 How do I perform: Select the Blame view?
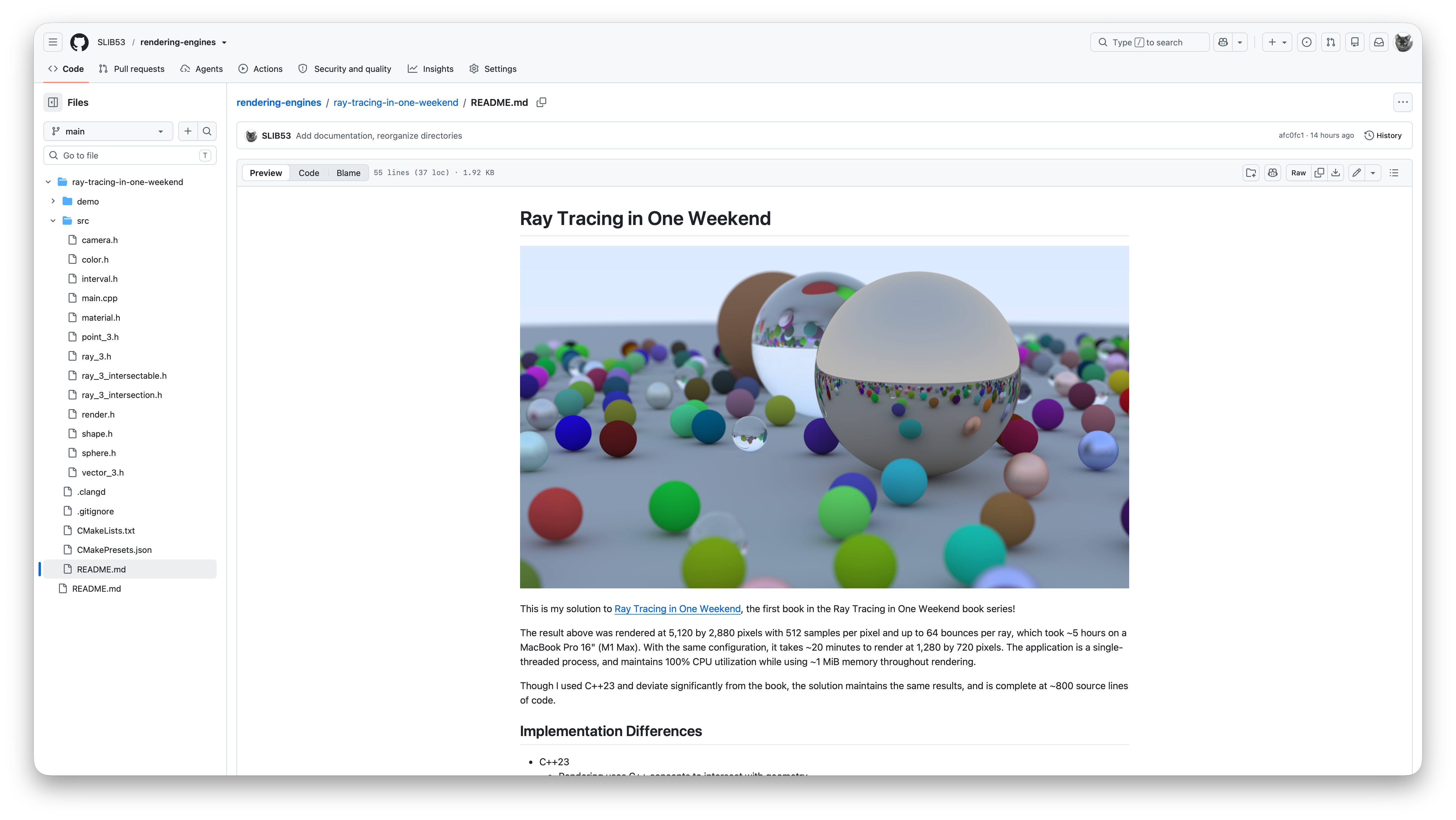pyautogui.click(x=348, y=173)
